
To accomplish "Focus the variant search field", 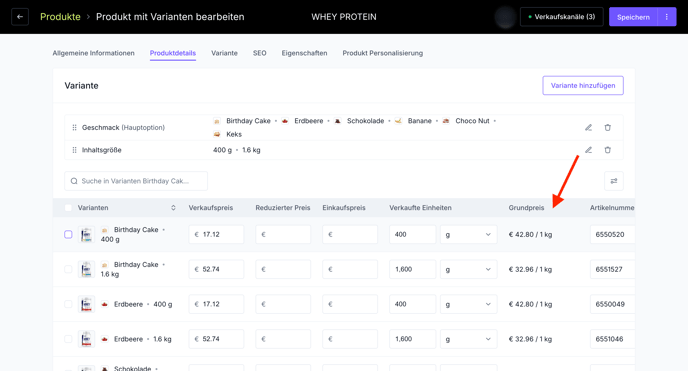I will pos(136,181).
